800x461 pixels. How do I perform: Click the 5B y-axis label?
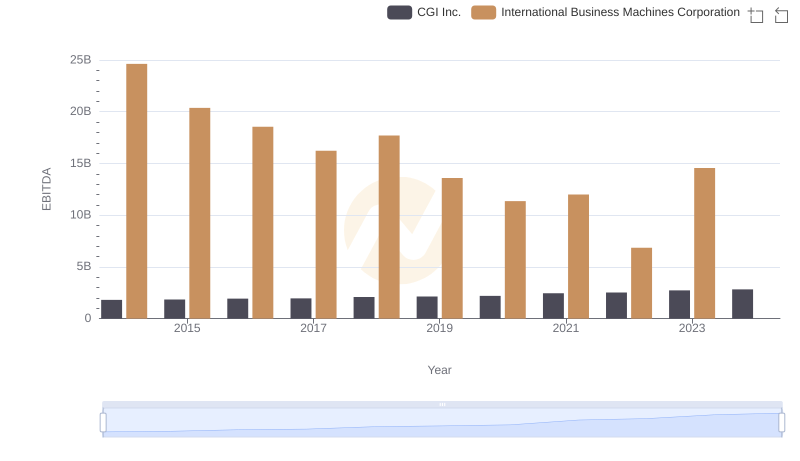tap(84, 267)
